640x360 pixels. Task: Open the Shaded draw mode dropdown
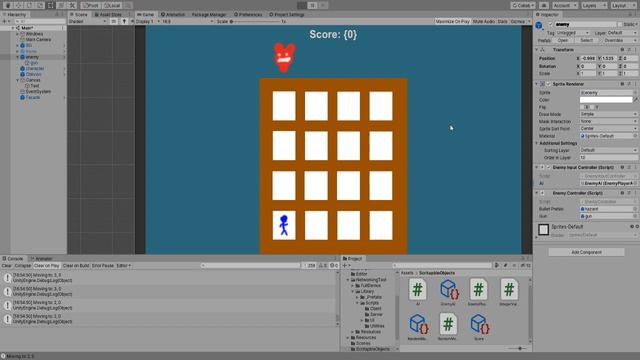tap(87, 21)
